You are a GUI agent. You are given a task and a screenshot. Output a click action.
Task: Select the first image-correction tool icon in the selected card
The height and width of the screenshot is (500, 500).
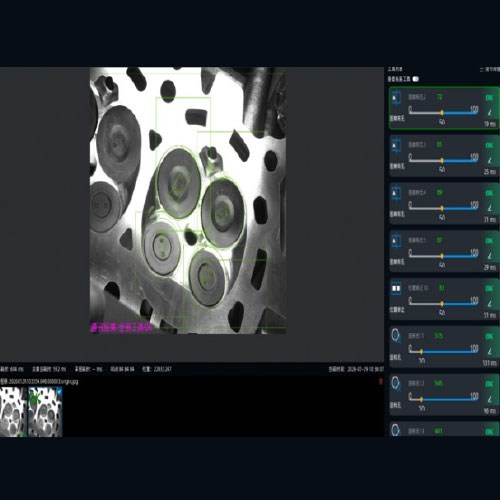pyautogui.click(x=396, y=98)
